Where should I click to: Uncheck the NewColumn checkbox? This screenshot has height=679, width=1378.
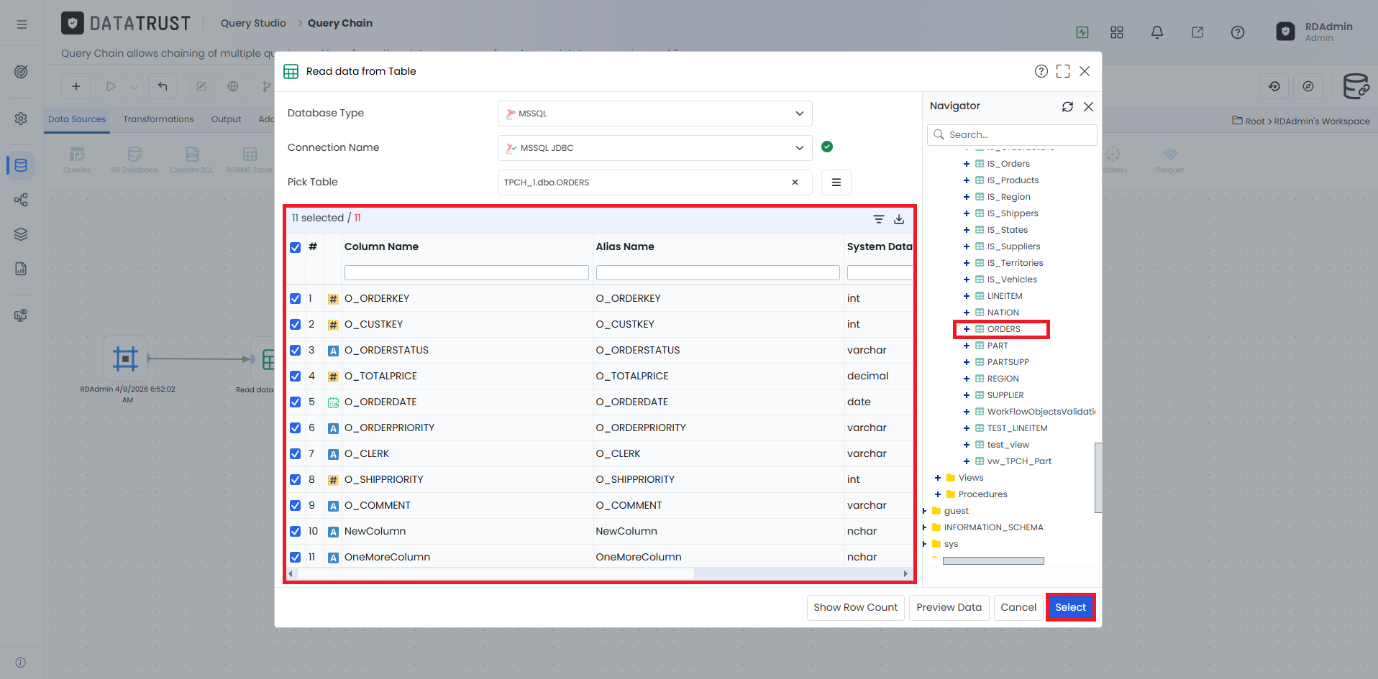click(295, 531)
